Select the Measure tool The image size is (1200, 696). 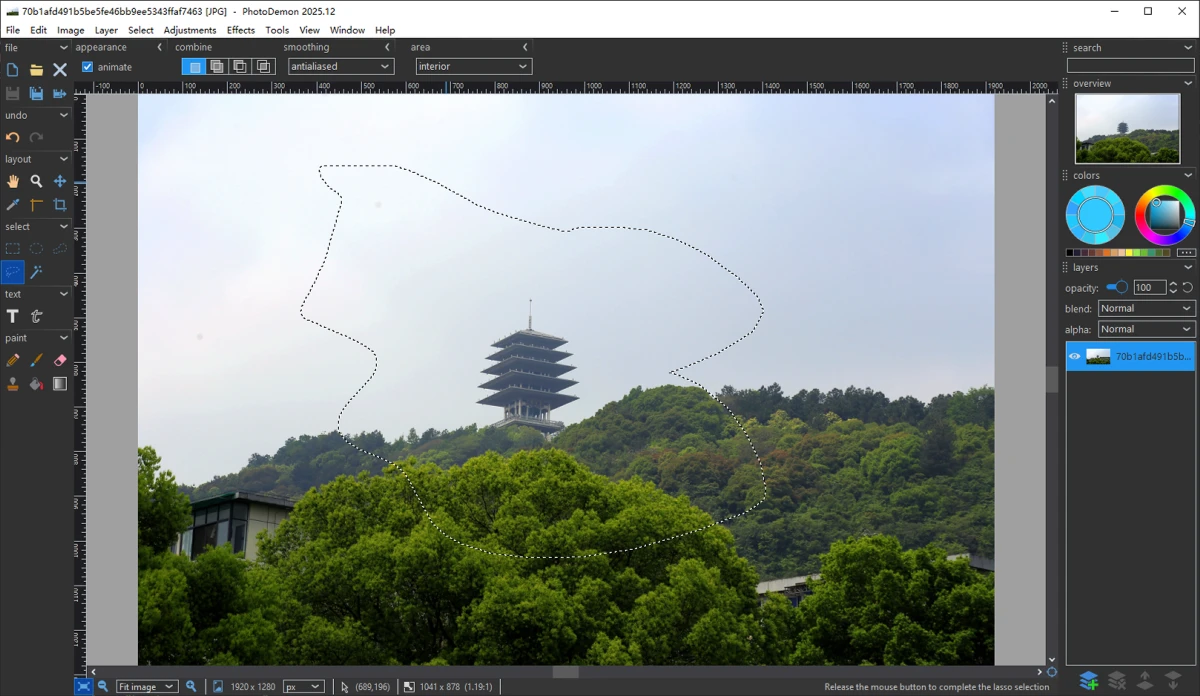[x=36, y=205]
